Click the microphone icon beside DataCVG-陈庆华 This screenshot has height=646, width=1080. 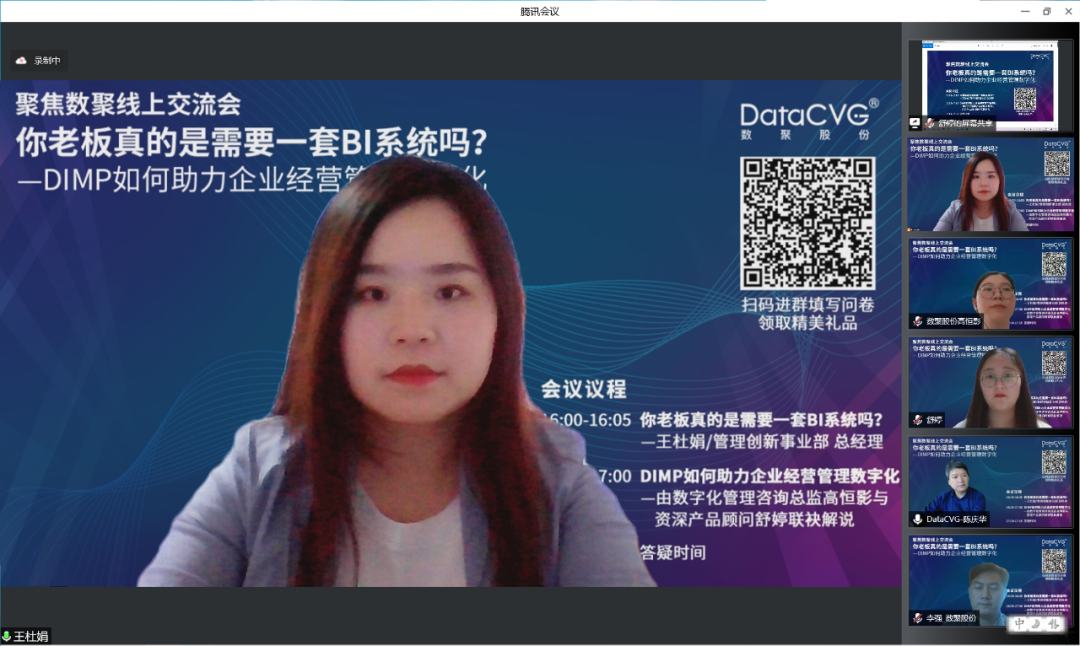click(917, 519)
